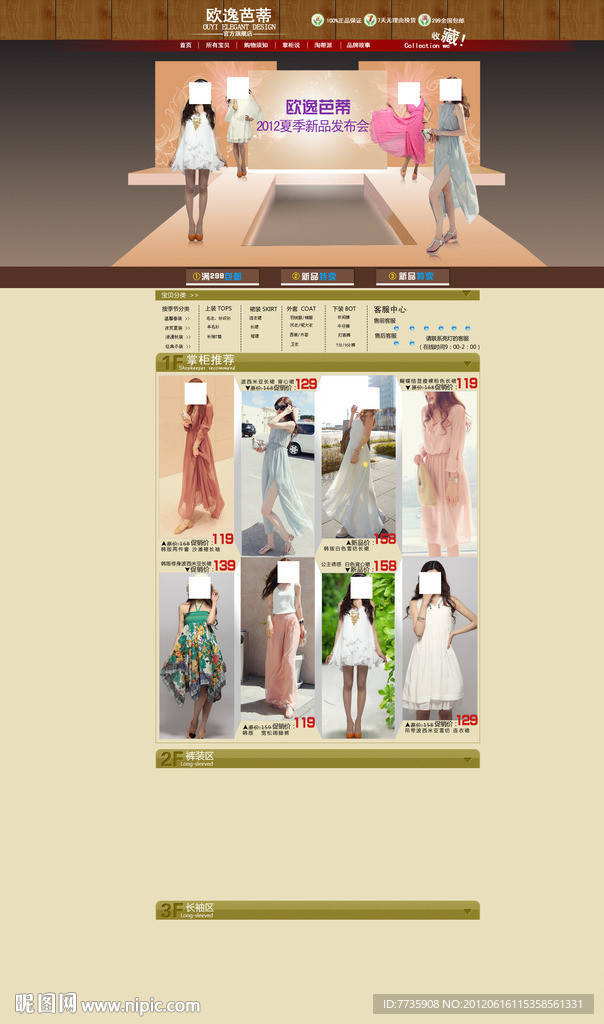Click the 欧逸芭蒂 store logo

[x=238, y=19]
